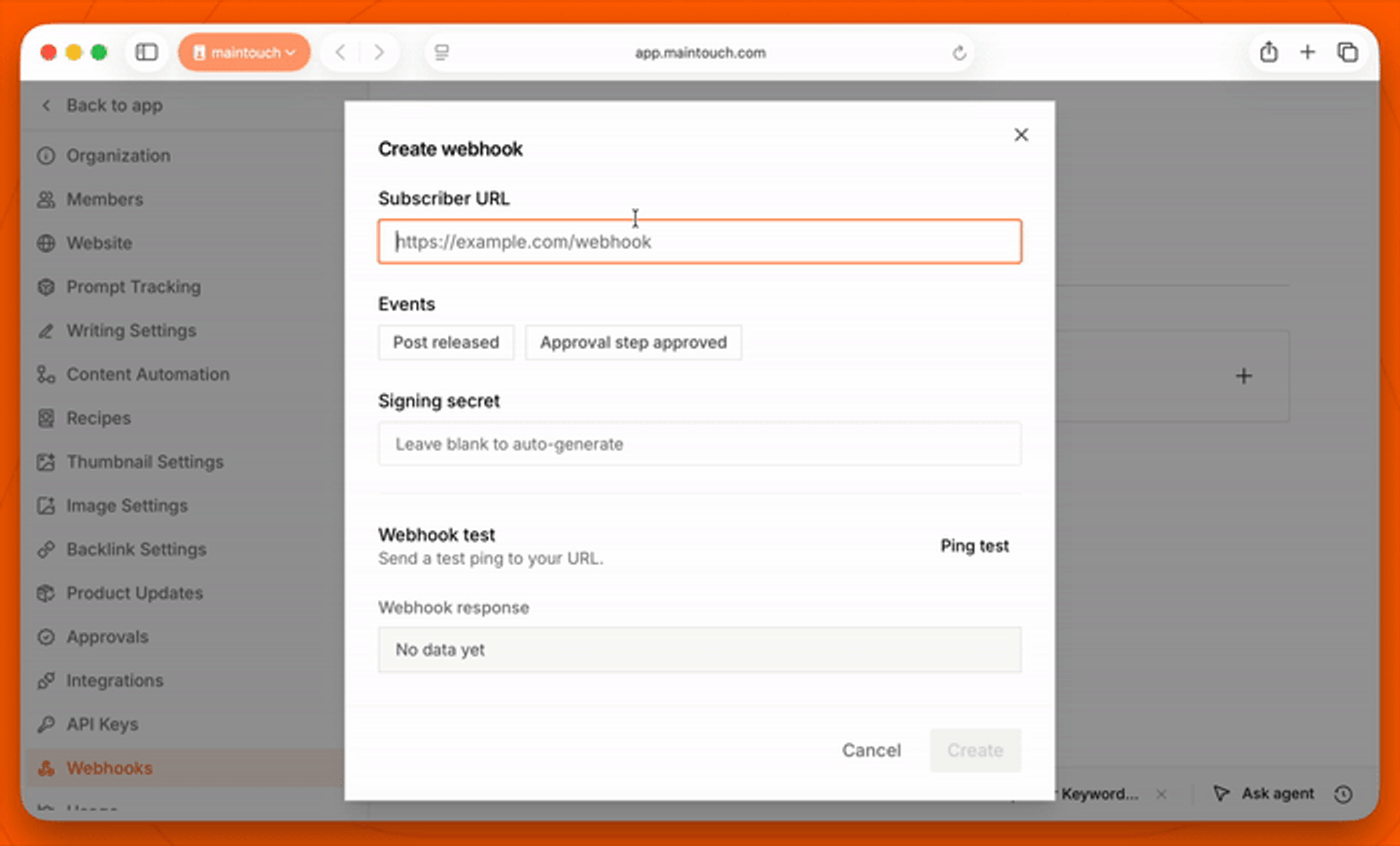Select the Approval step approved event

(633, 342)
